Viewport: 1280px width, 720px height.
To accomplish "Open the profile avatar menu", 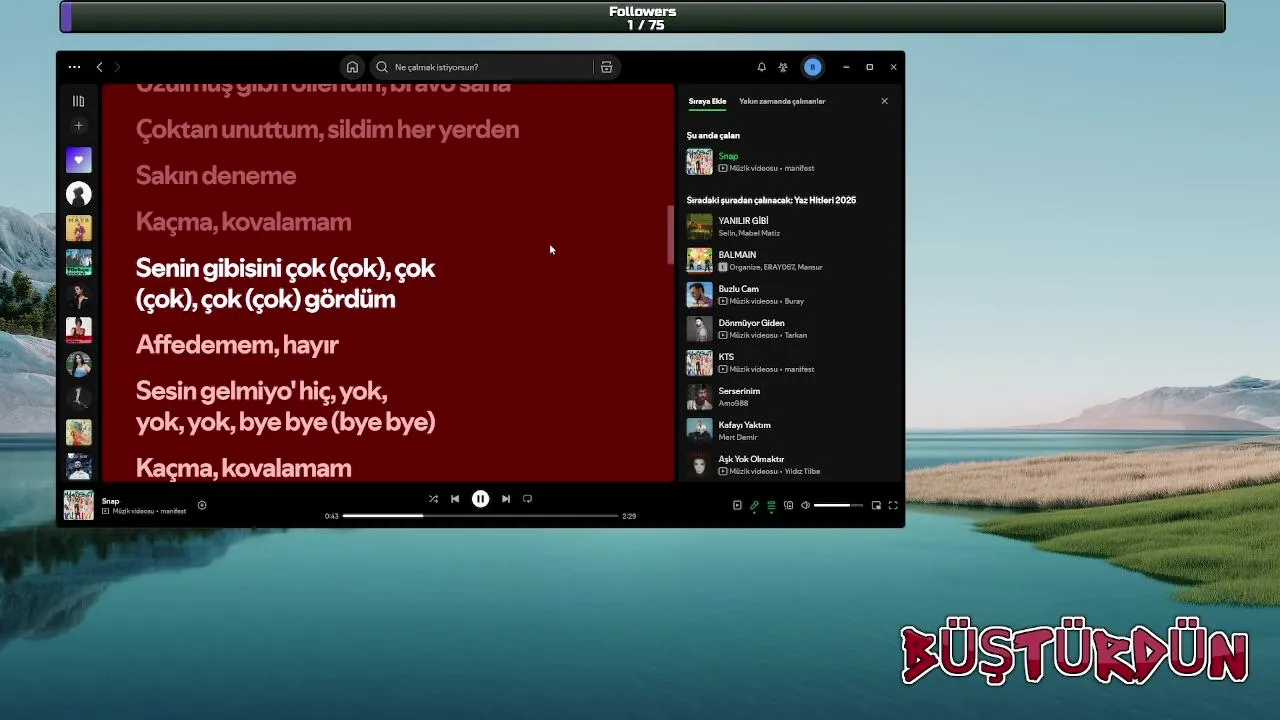I will coord(812,67).
